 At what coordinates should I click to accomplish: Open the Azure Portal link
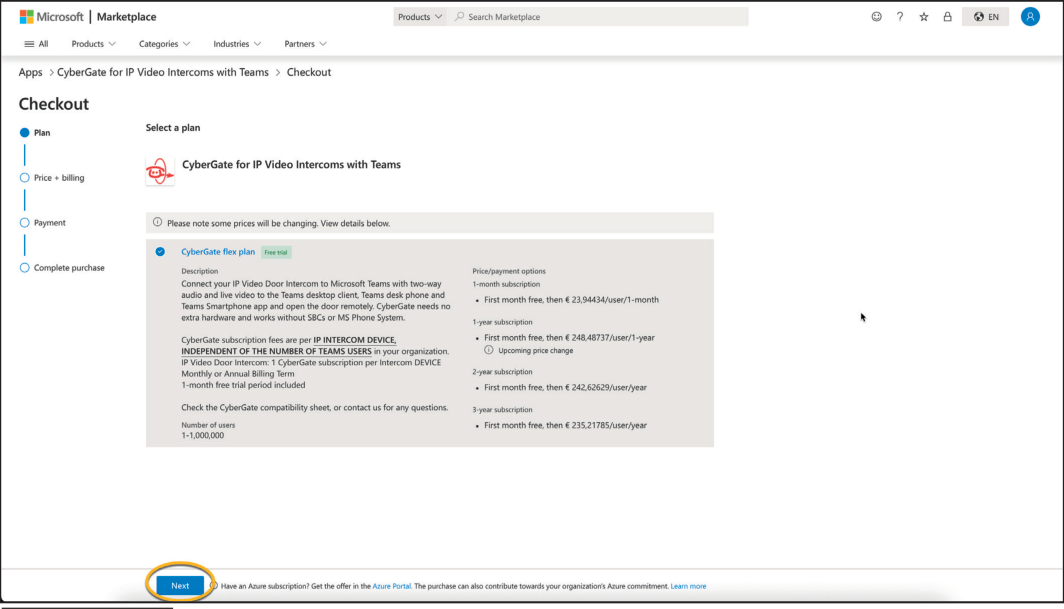click(x=392, y=586)
